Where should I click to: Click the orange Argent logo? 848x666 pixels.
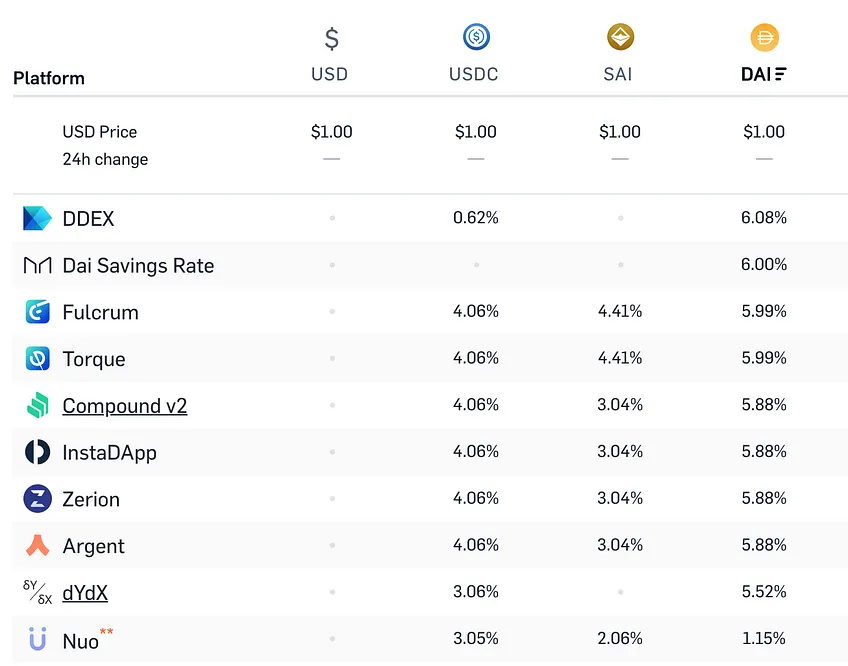coord(37,545)
